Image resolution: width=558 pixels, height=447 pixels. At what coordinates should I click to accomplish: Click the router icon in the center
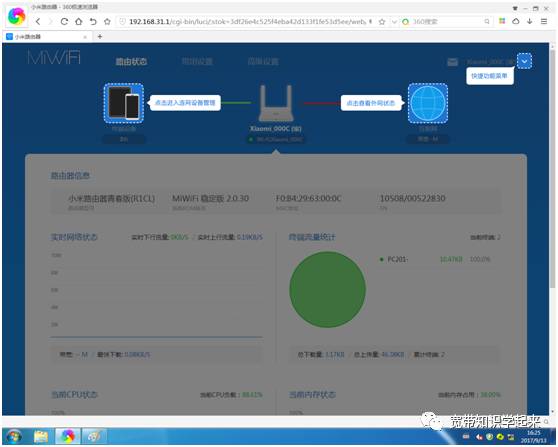[x=276, y=103]
